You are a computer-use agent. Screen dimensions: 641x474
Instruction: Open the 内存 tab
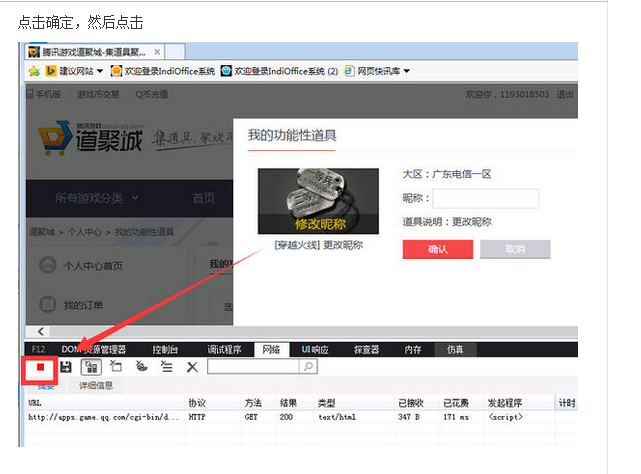pos(413,350)
